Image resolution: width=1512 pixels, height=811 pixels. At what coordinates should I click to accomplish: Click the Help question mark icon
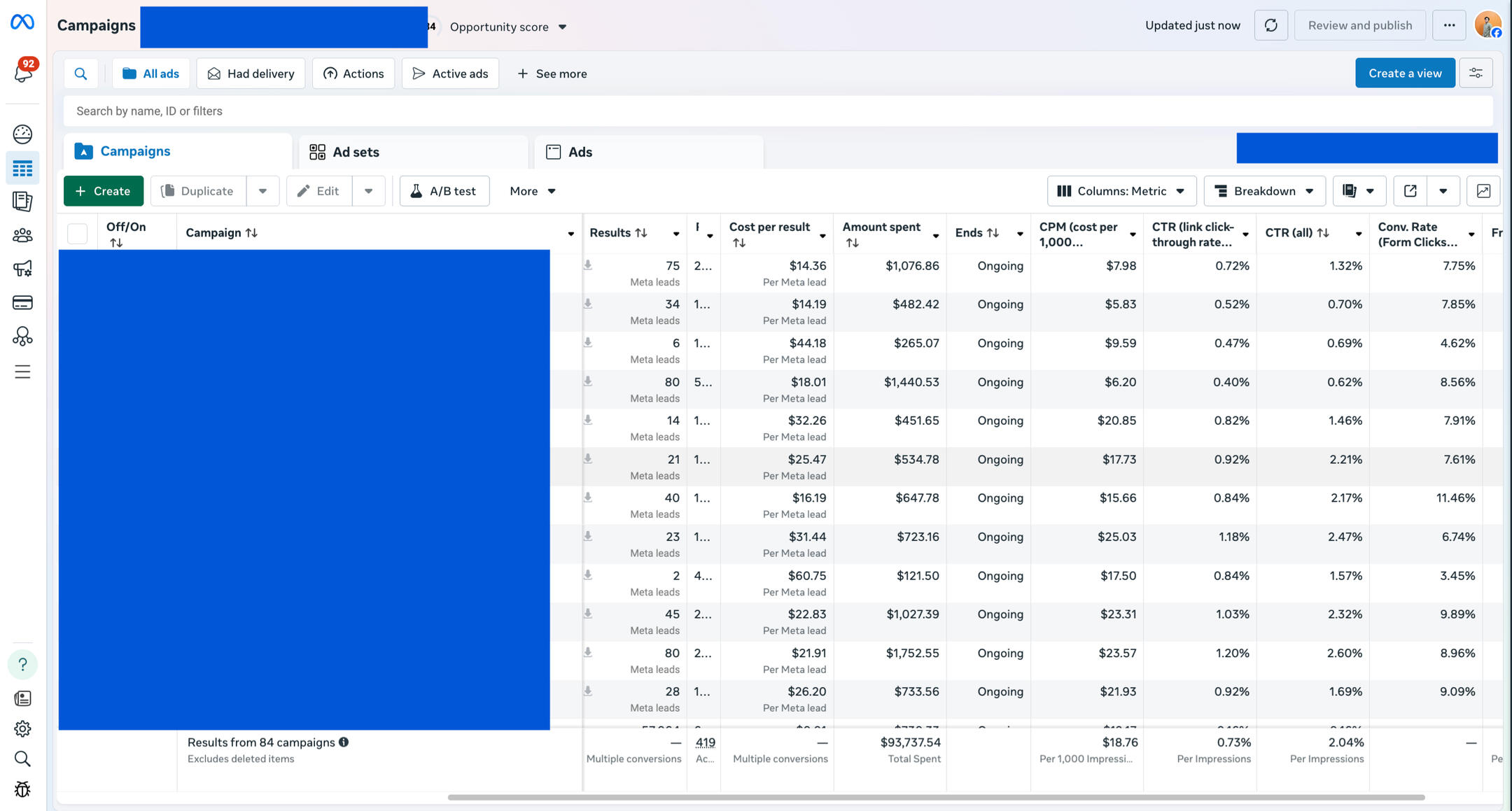[22, 664]
